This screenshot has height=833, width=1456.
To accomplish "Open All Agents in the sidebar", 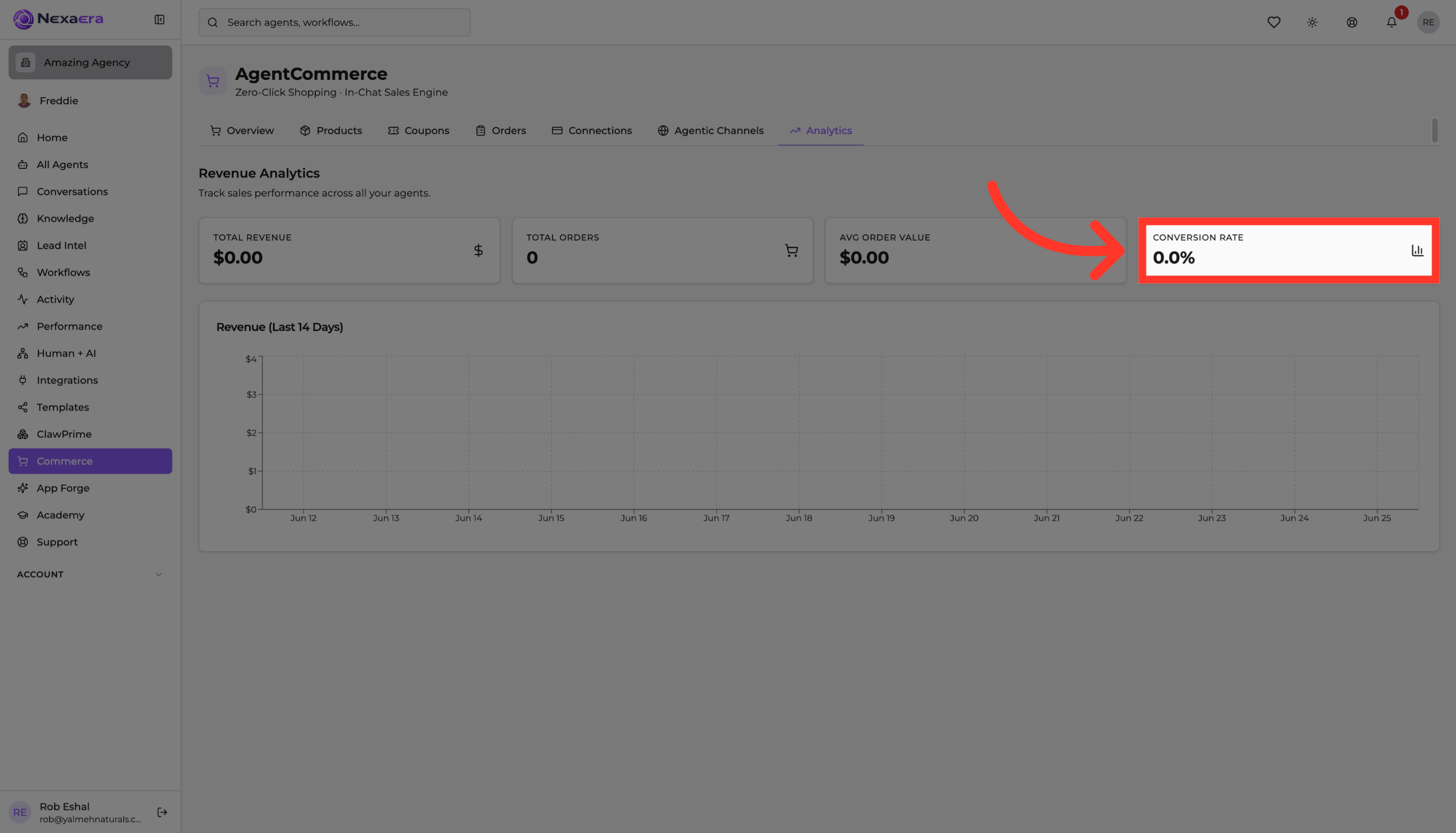I will (90, 164).
